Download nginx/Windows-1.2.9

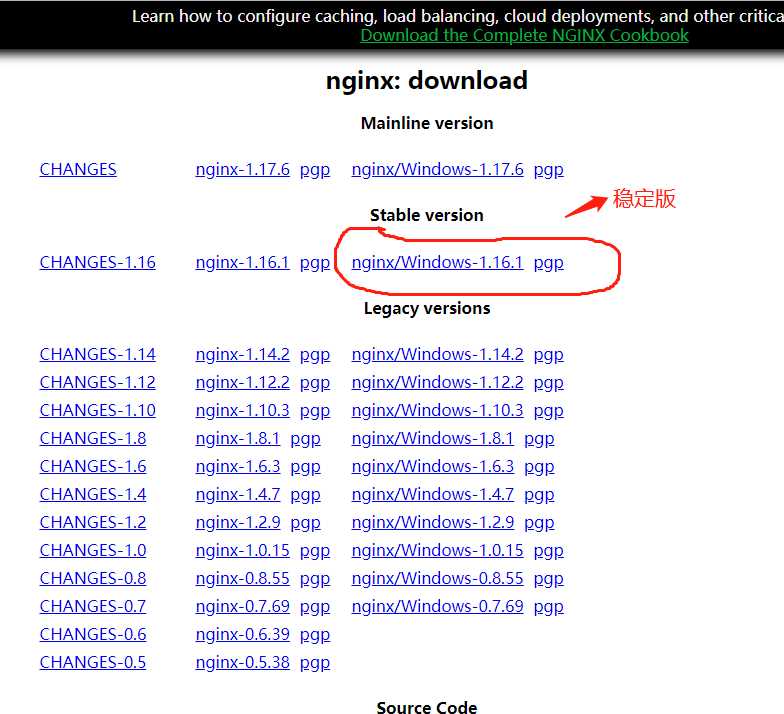click(x=433, y=522)
